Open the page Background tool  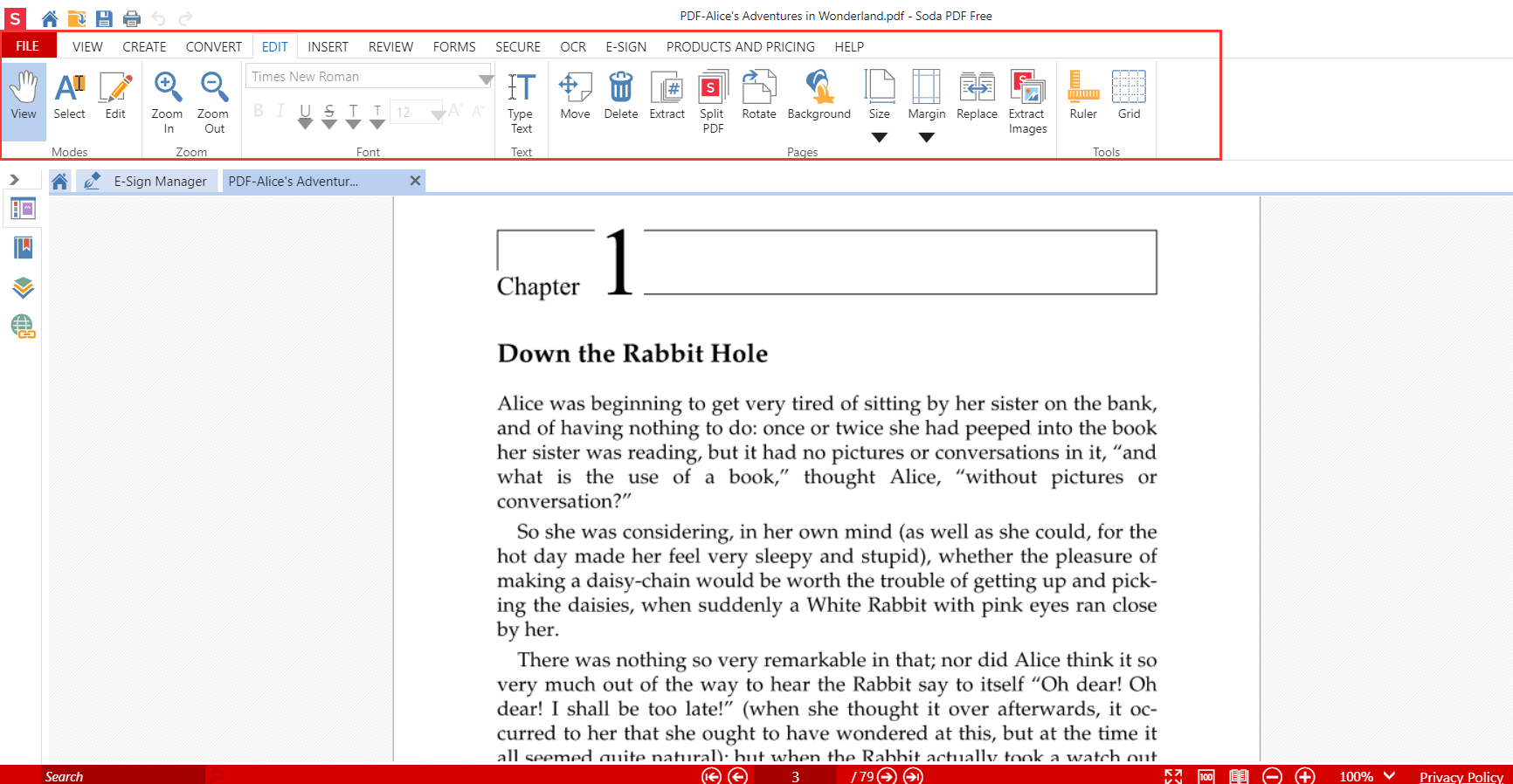[x=819, y=96]
